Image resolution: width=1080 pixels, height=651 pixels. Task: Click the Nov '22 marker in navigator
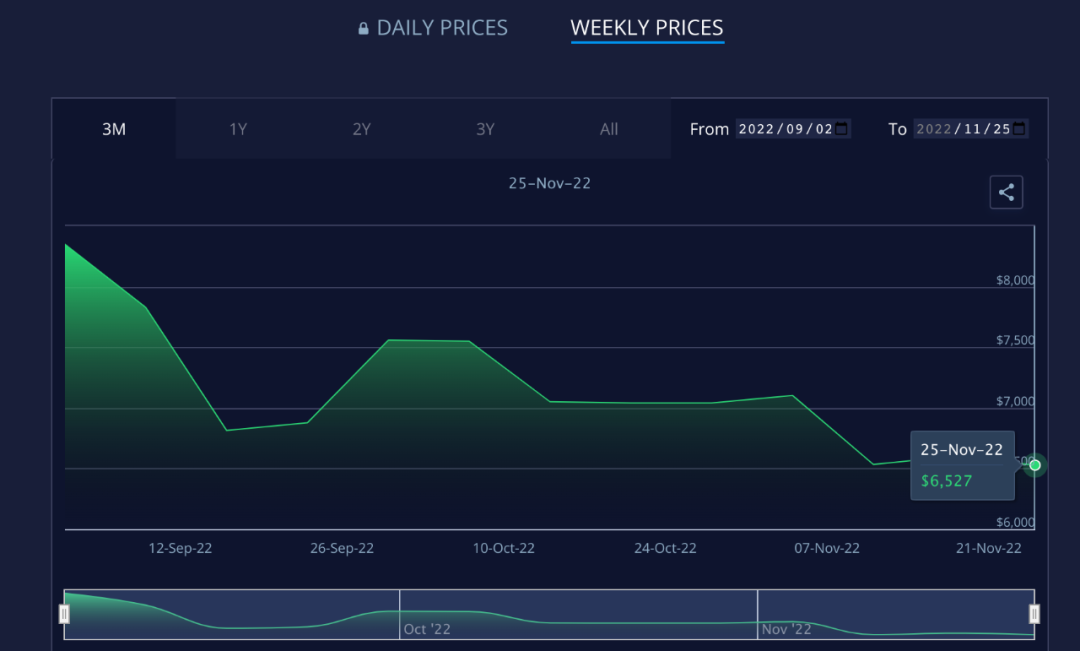[x=787, y=629]
